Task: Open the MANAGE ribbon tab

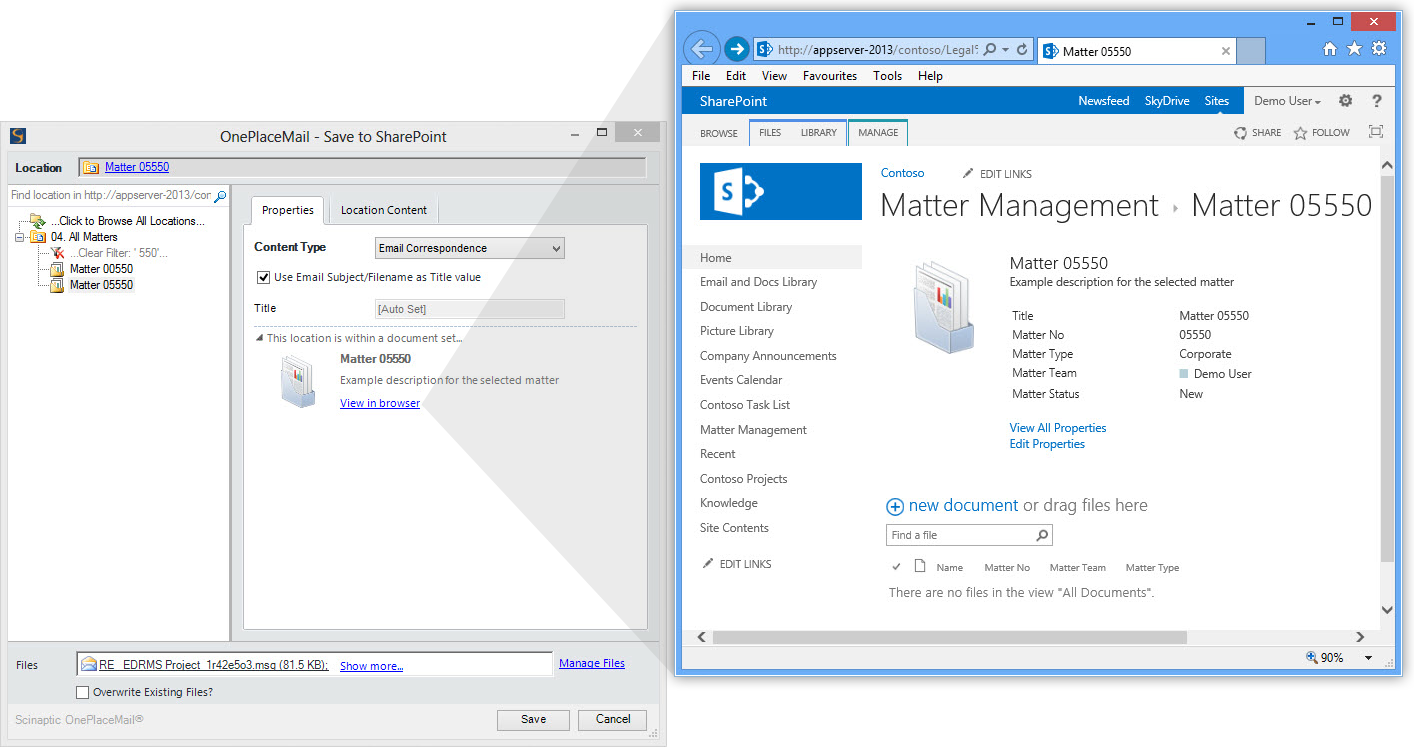Action: point(878,132)
